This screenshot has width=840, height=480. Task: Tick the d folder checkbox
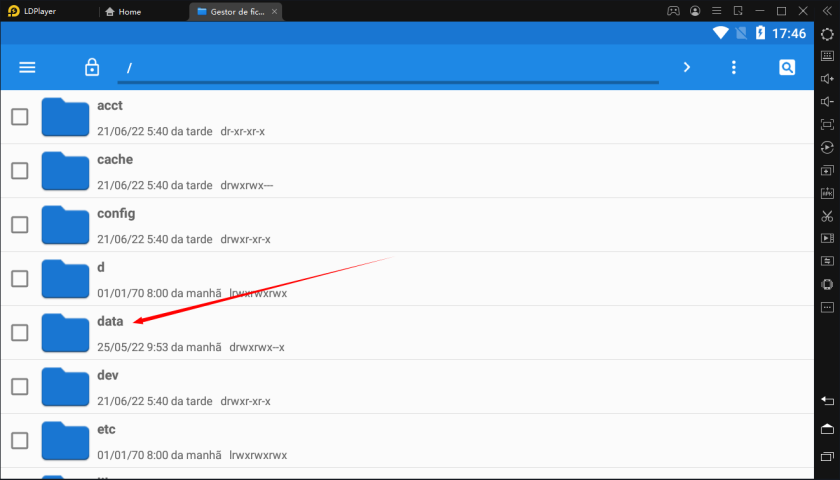tap(20, 279)
